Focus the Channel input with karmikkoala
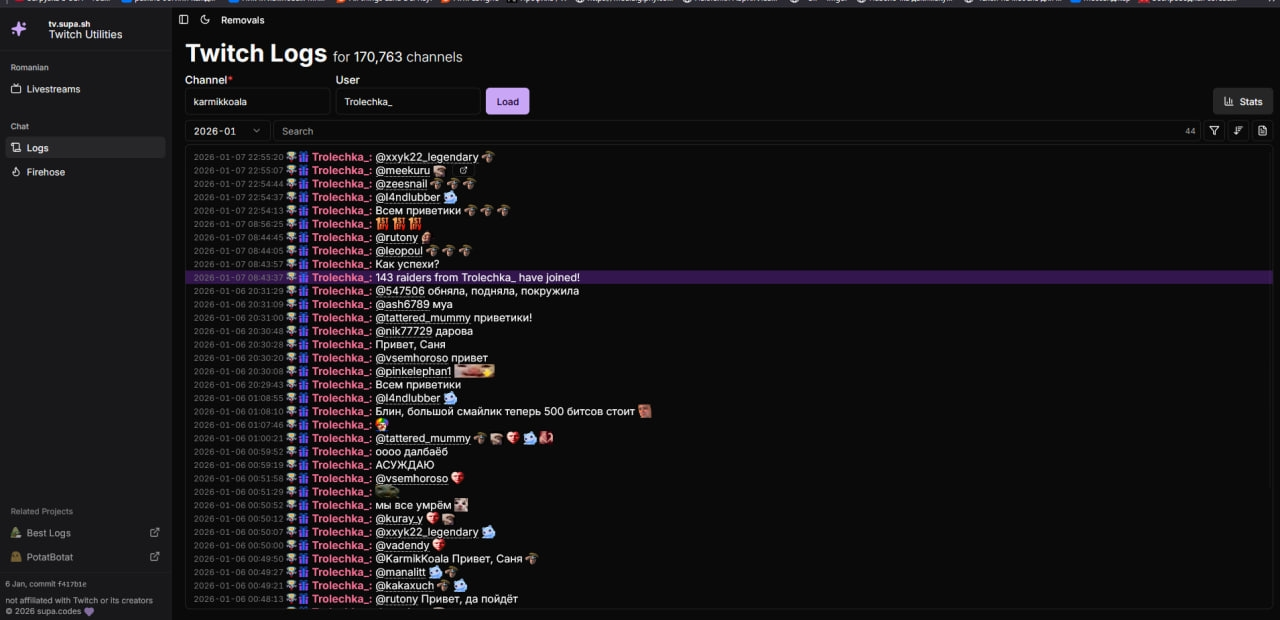Viewport: 1280px width, 620px height. [x=257, y=101]
